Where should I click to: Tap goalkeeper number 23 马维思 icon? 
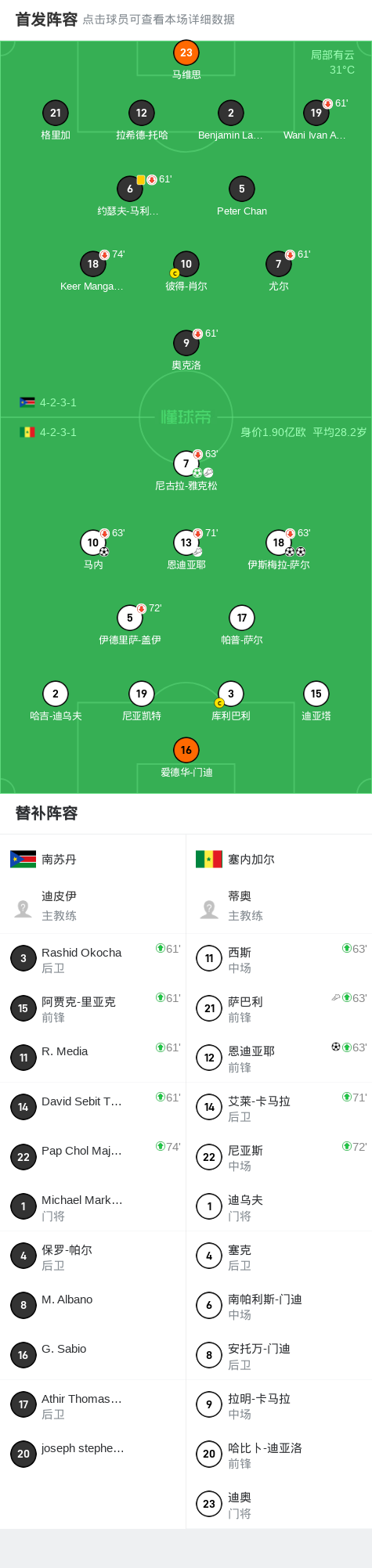pyautogui.click(x=186, y=52)
